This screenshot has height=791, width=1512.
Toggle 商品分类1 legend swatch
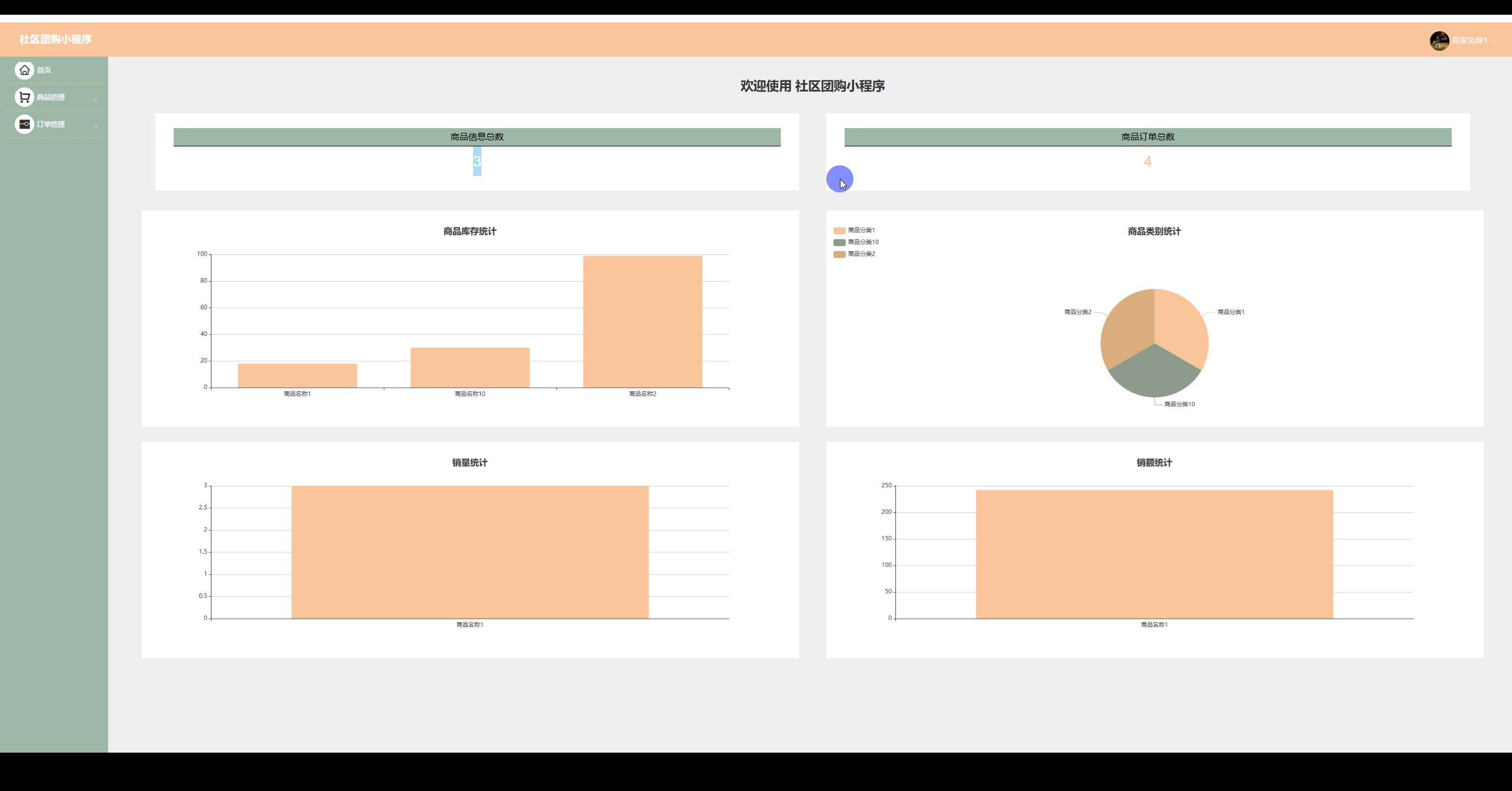pos(839,231)
